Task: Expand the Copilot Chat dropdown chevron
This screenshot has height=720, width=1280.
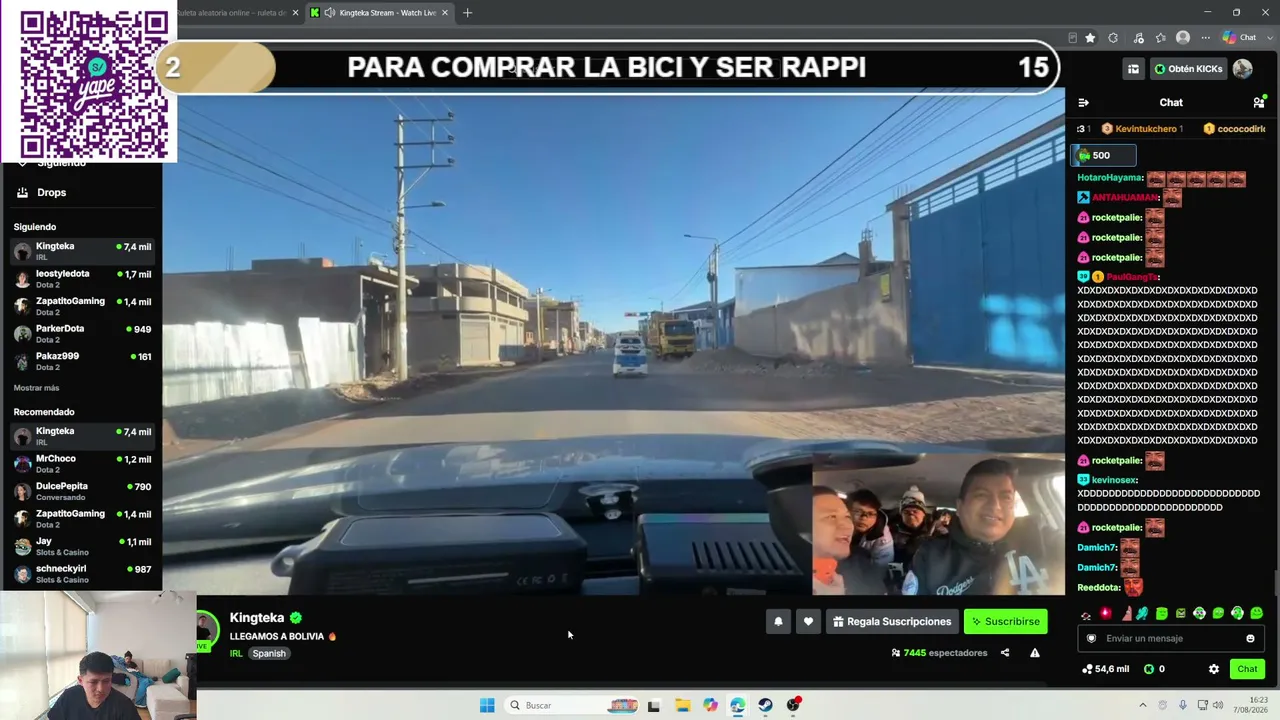Action: coord(1269,38)
